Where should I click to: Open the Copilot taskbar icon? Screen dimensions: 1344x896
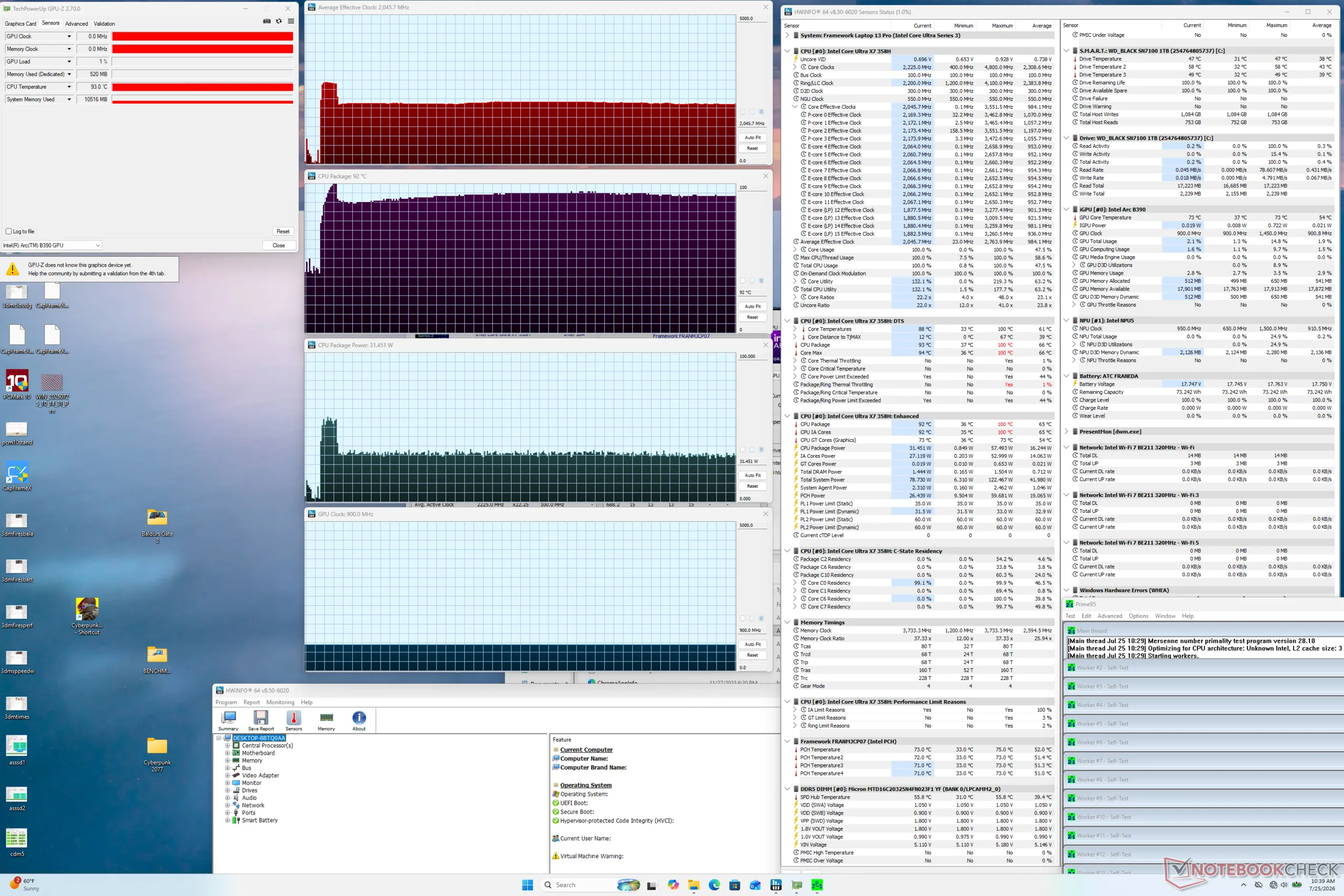point(673,884)
